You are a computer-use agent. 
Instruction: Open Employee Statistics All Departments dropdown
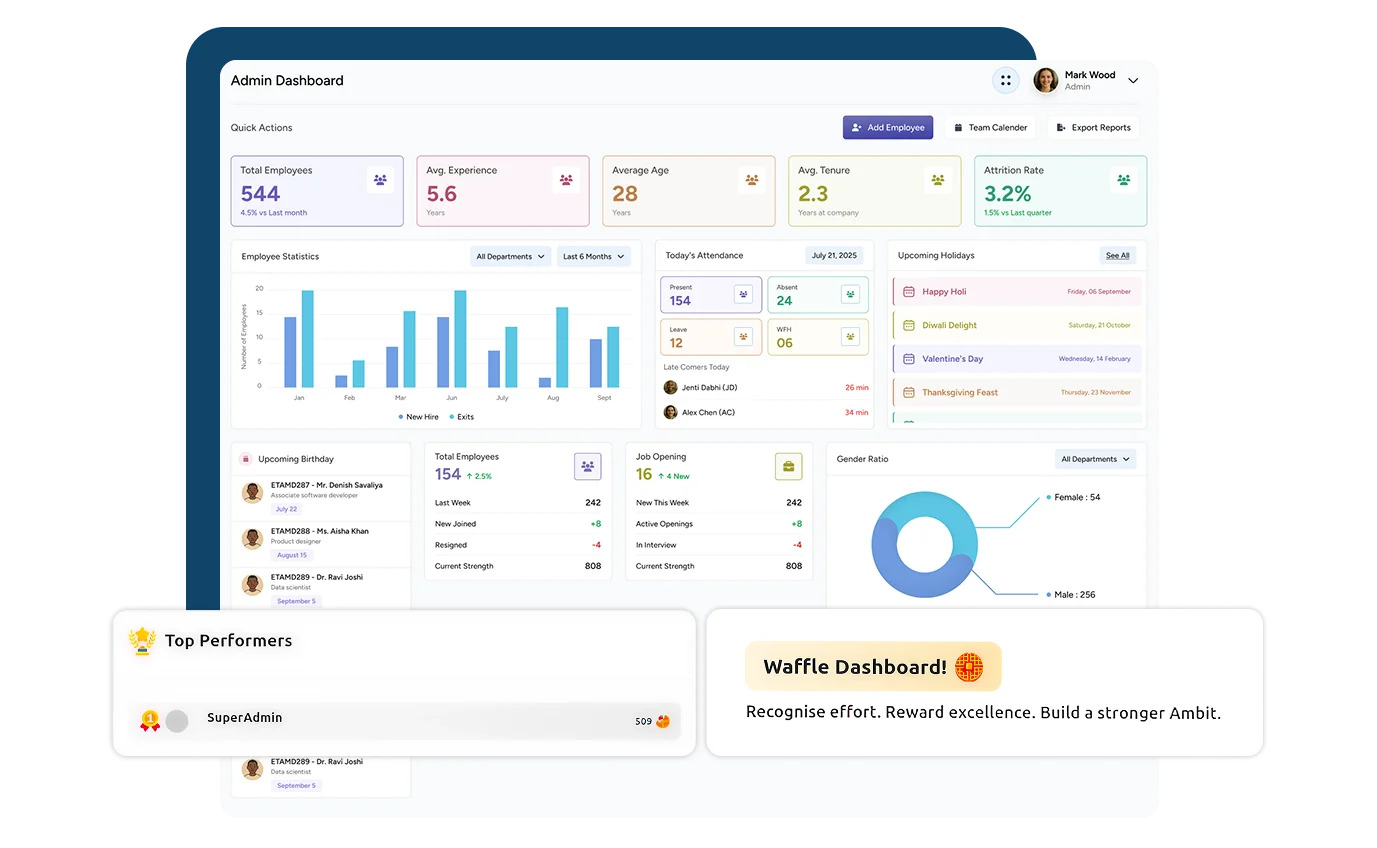pos(510,257)
